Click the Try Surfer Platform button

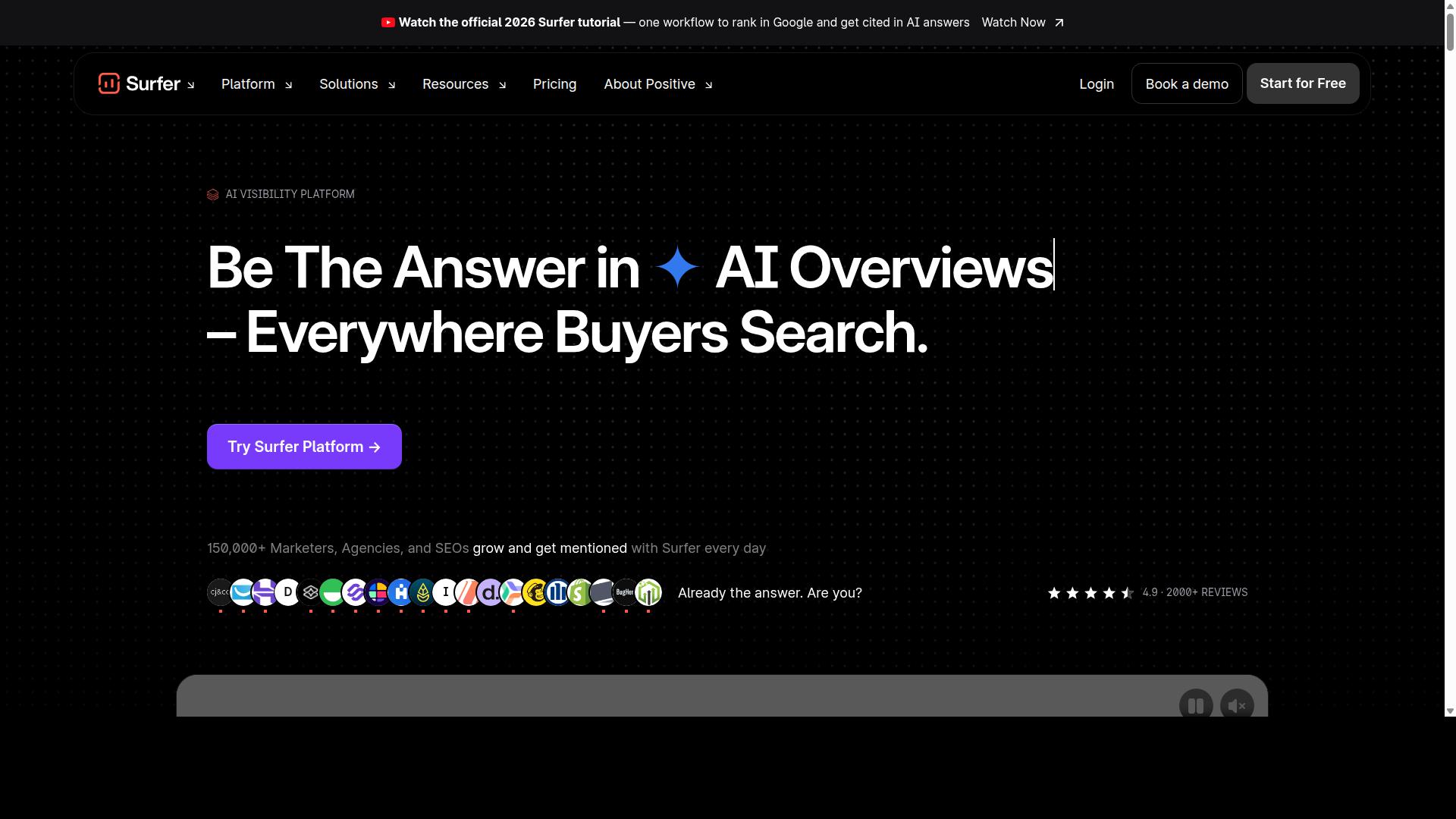pos(304,447)
